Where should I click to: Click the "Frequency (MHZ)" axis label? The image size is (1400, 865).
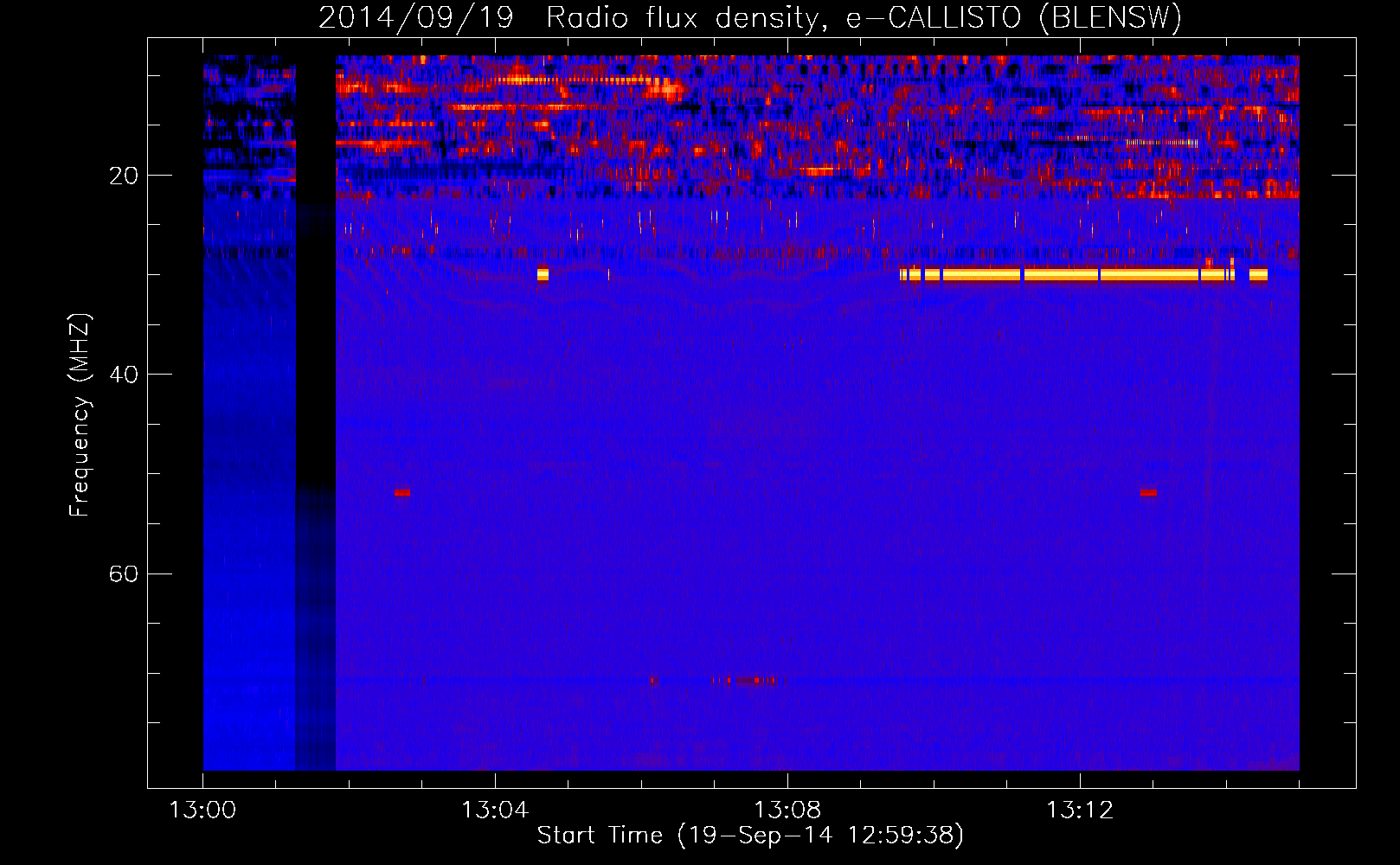(80, 414)
